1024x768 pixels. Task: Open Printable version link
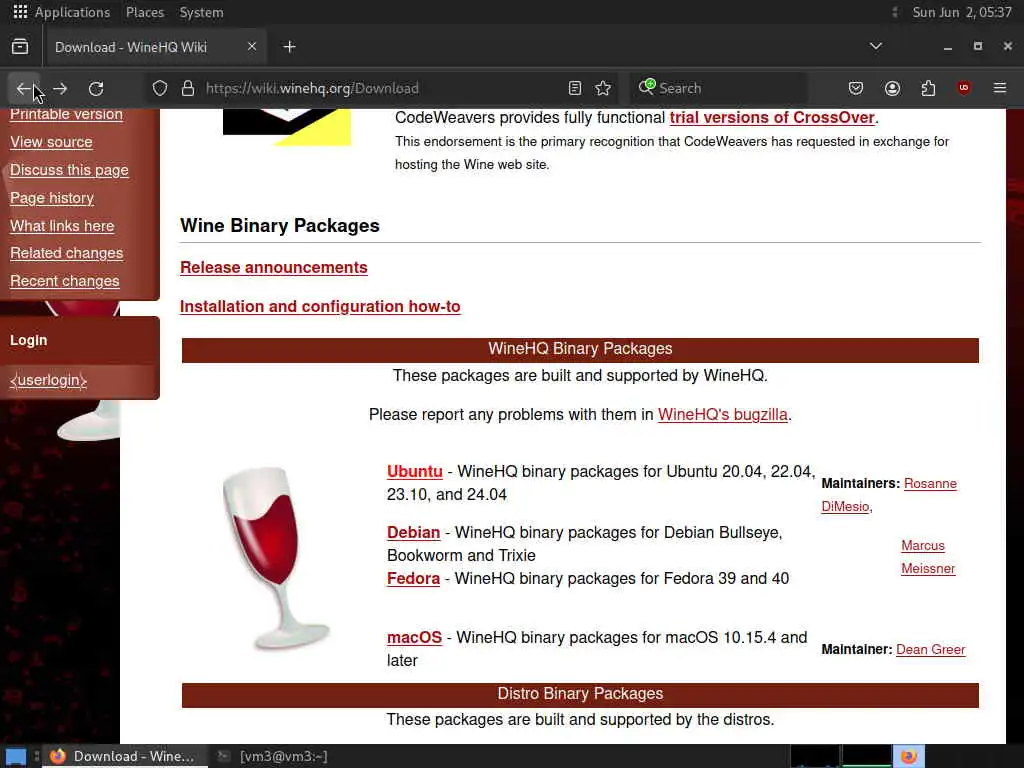[x=66, y=114]
